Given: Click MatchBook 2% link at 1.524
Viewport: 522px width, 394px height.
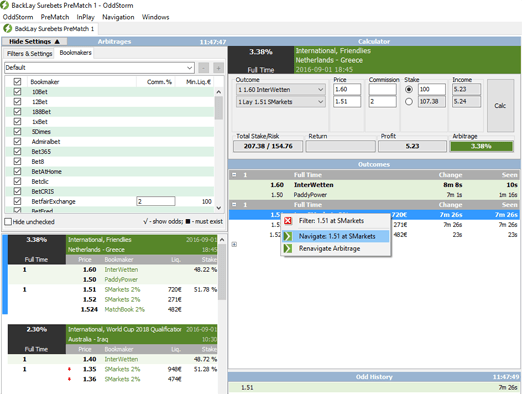Looking at the screenshot, I should click(124, 309).
